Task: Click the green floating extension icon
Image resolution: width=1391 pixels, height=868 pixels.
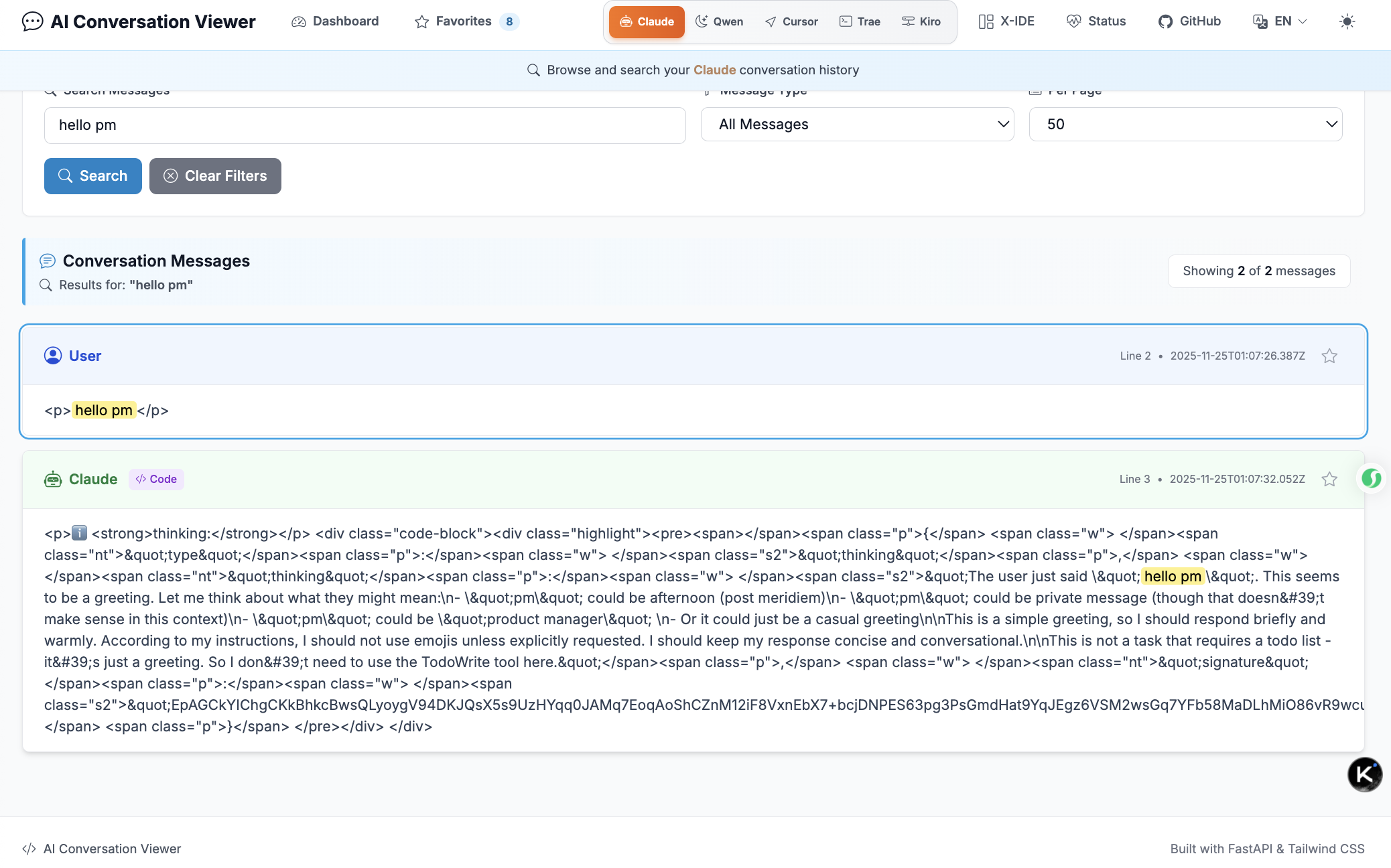Action: (x=1371, y=478)
